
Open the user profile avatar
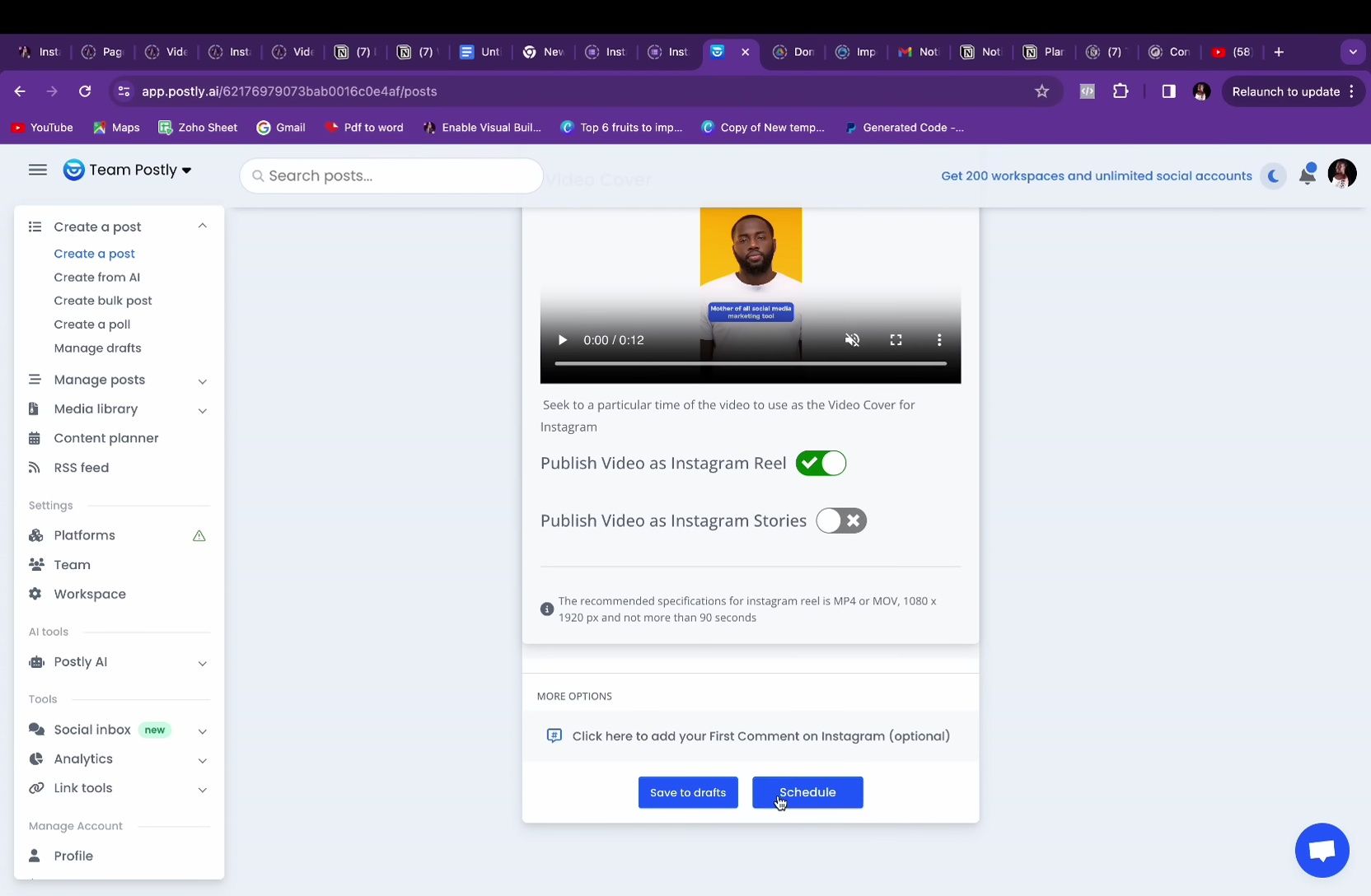pyautogui.click(x=1342, y=174)
